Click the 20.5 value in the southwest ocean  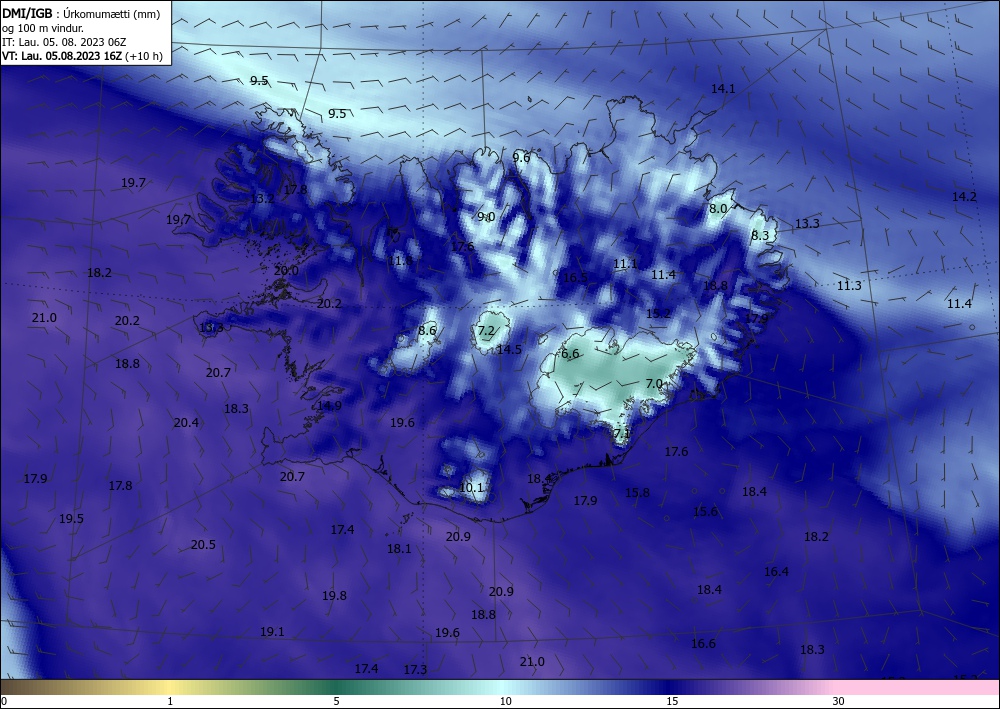click(203, 545)
